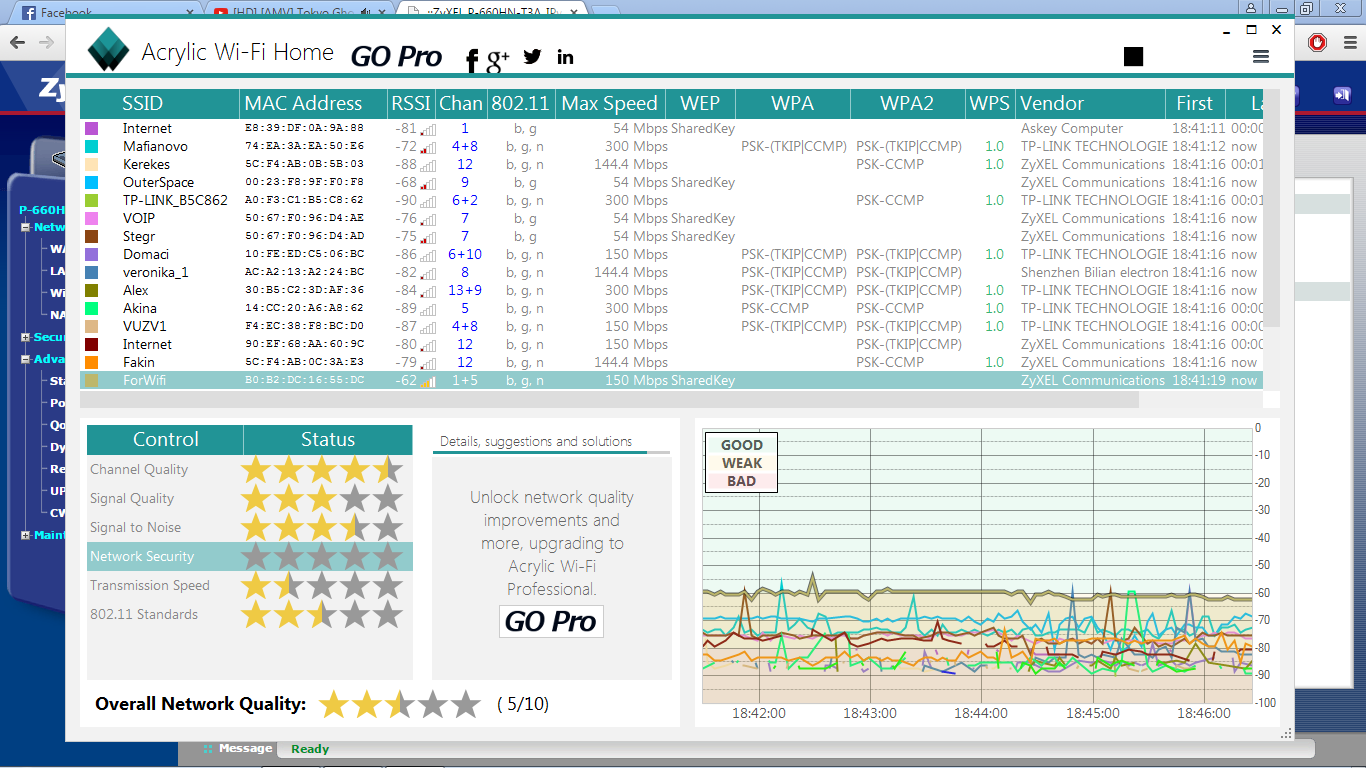Expand the Maintenance tree node in sidebar
The height and width of the screenshot is (768, 1366).
[25, 535]
